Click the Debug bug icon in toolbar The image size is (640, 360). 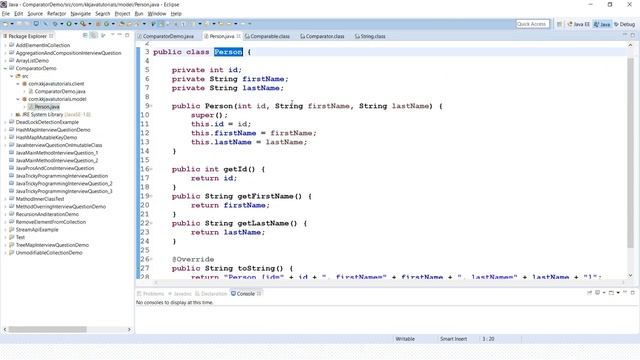(x=55, y=24)
